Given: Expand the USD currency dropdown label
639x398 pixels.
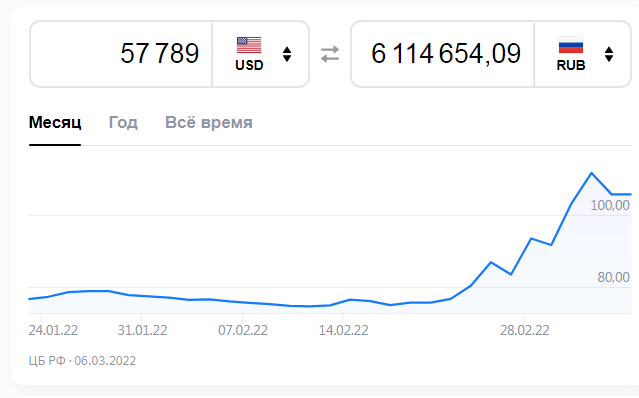Looking at the screenshot, I should point(249,65).
